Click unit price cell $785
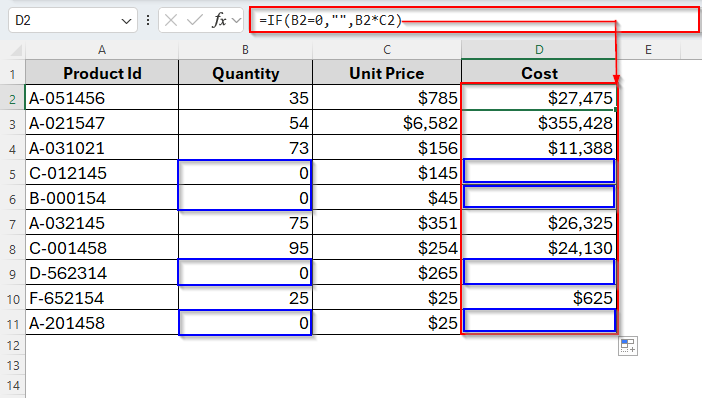The width and height of the screenshot is (702, 398). 387,98
